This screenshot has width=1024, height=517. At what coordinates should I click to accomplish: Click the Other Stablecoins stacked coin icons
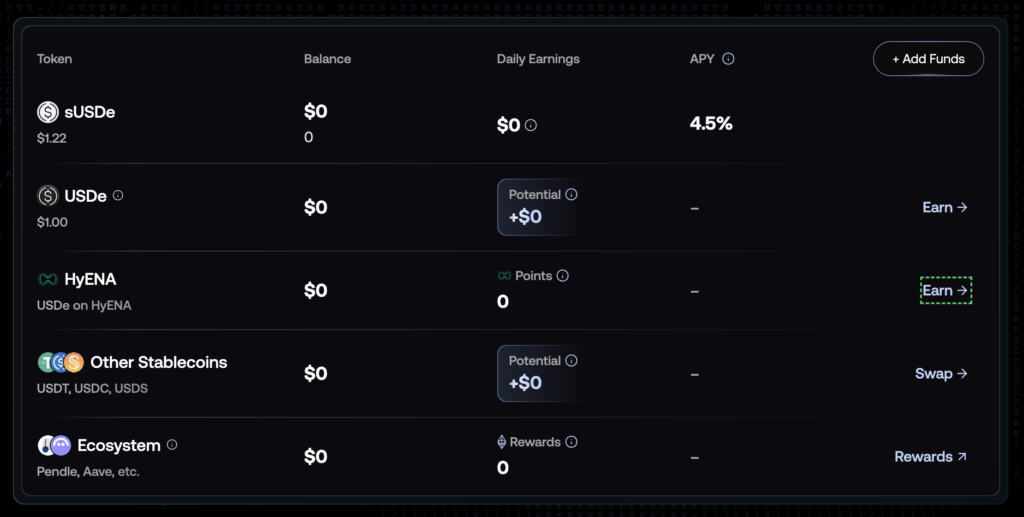(60, 362)
